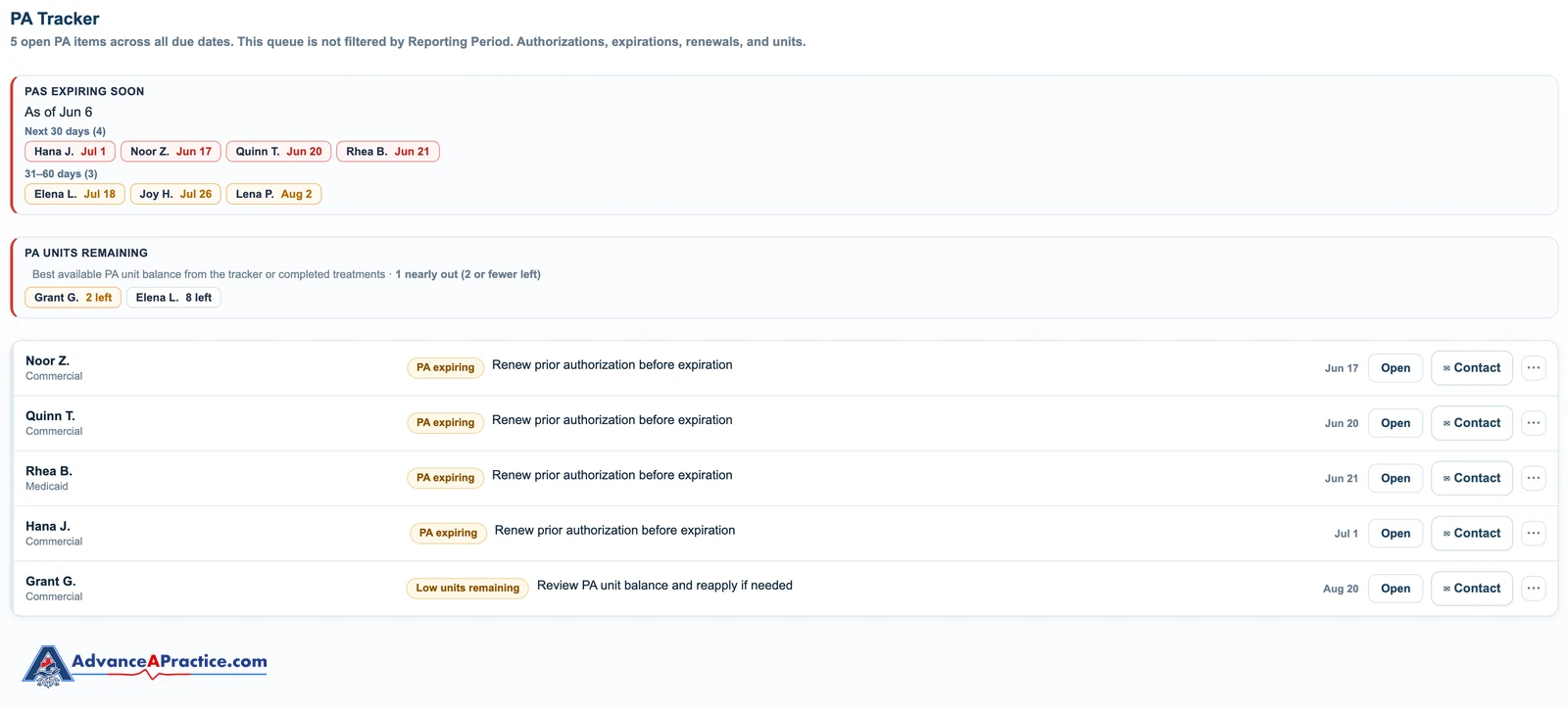
Task: Contact Hana J. via Contact button
Action: (x=1472, y=534)
